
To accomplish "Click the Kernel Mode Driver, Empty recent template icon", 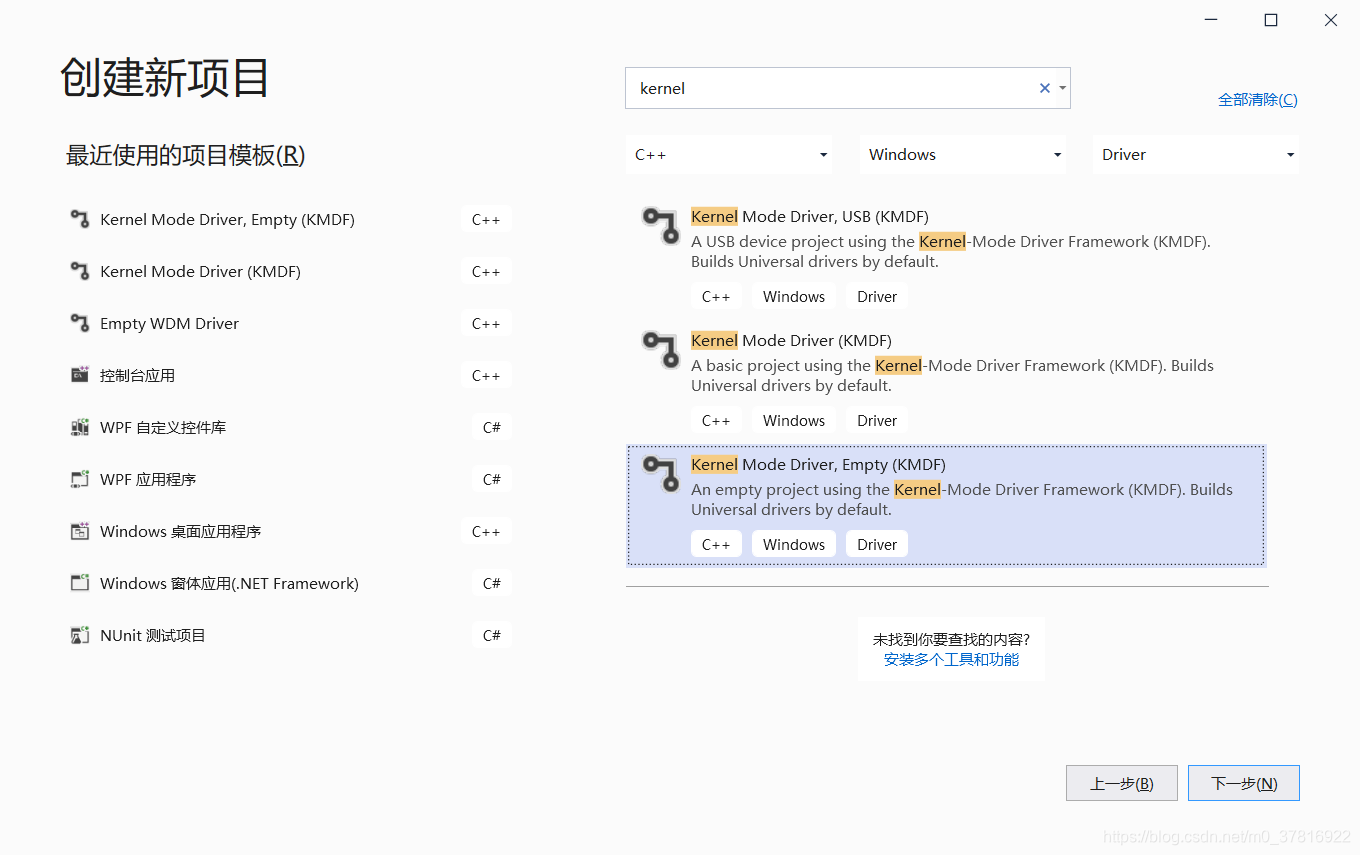I will point(80,219).
